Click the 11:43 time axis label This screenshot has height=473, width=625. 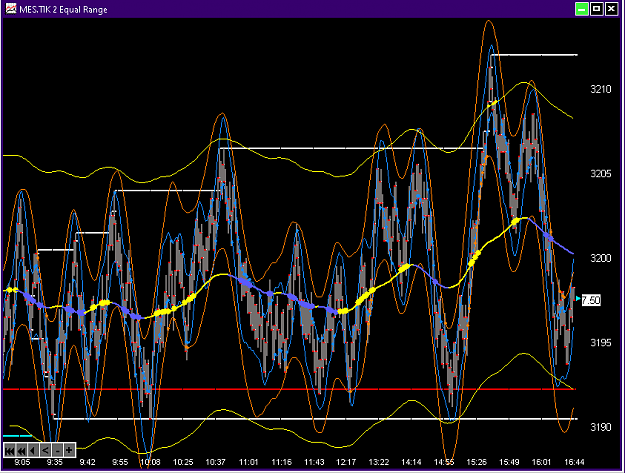point(314,462)
